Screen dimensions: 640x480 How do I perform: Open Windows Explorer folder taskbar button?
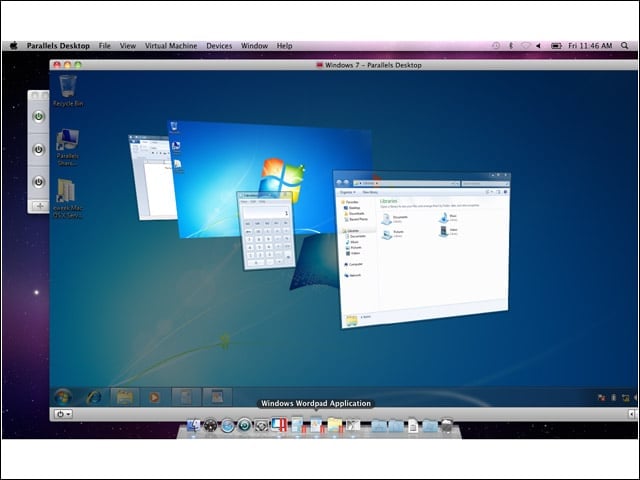pyautogui.click(x=124, y=397)
